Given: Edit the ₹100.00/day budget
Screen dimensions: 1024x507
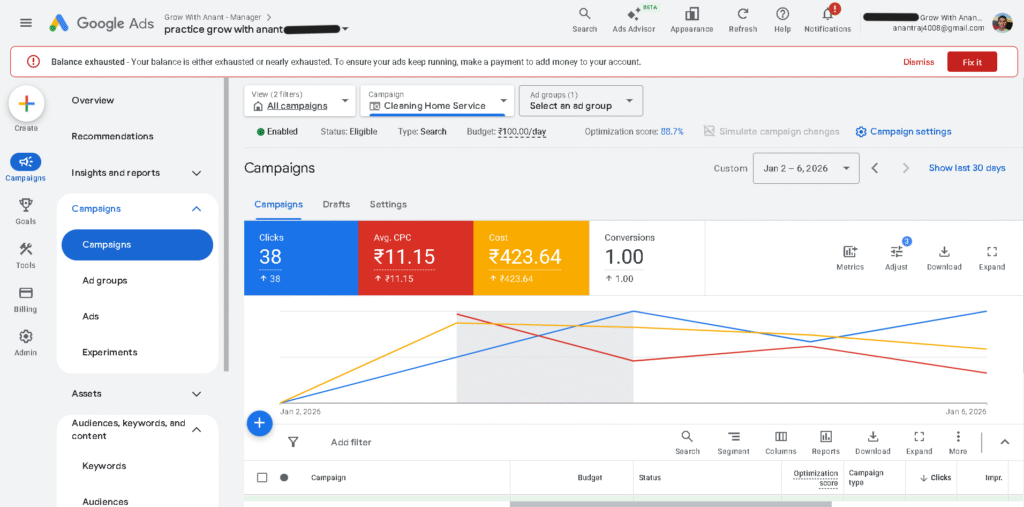Looking at the screenshot, I should (522, 131).
